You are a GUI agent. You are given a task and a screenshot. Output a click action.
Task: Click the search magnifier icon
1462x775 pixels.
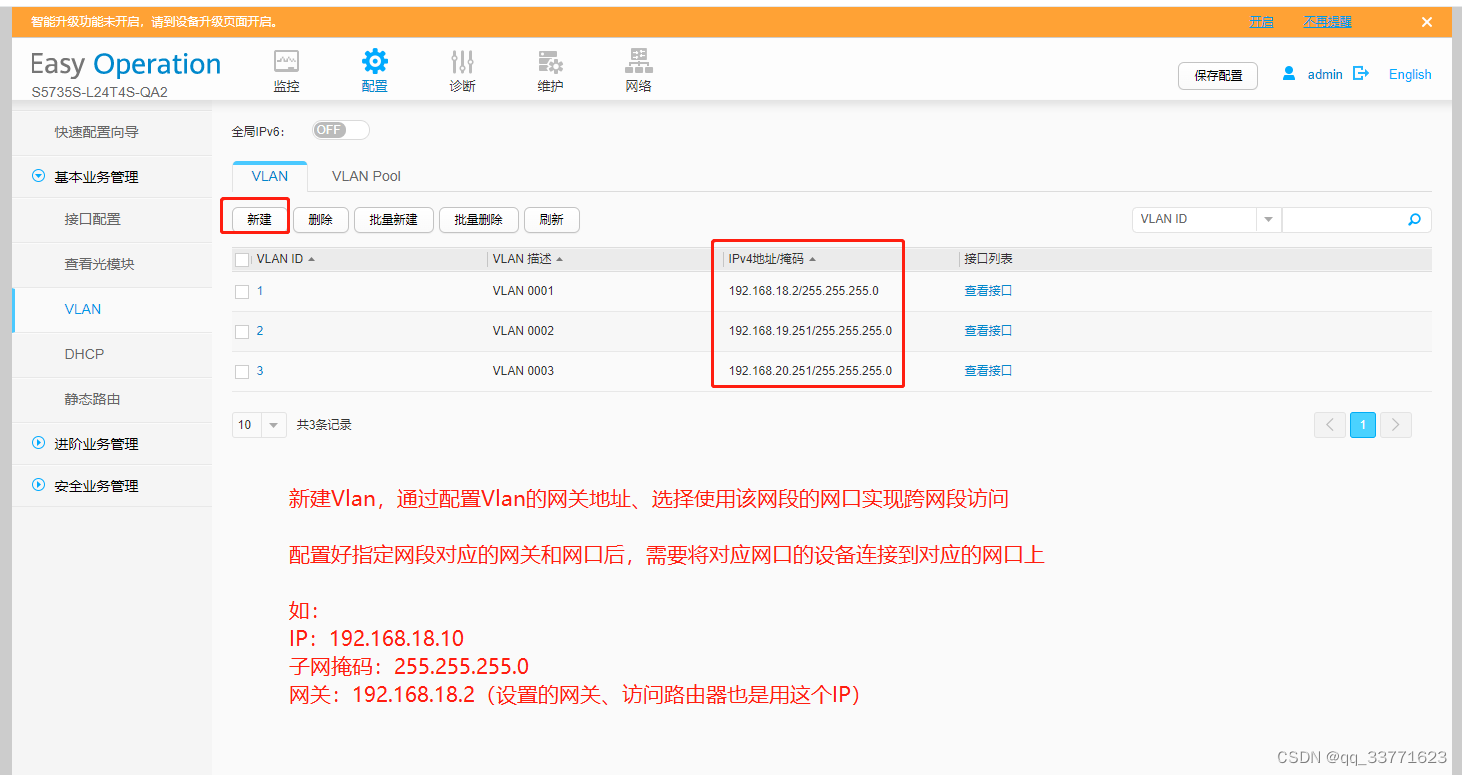[x=1414, y=220]
